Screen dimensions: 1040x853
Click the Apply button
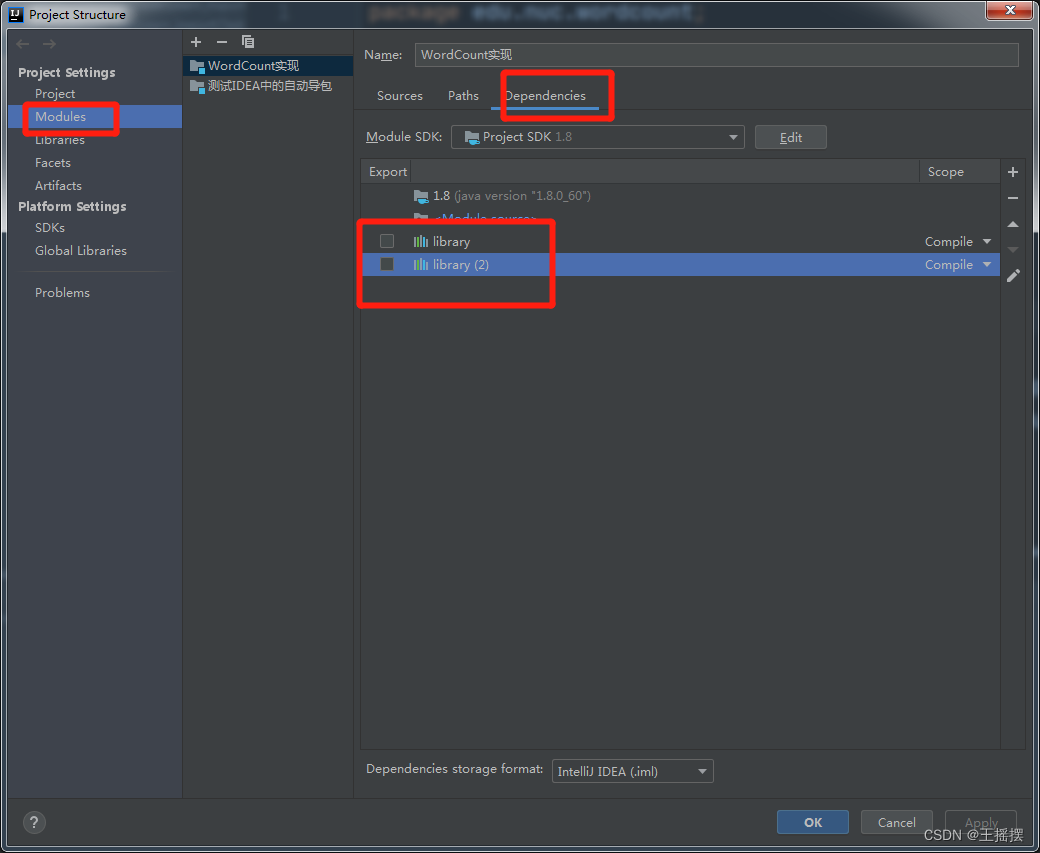click(x=981, y=822)
